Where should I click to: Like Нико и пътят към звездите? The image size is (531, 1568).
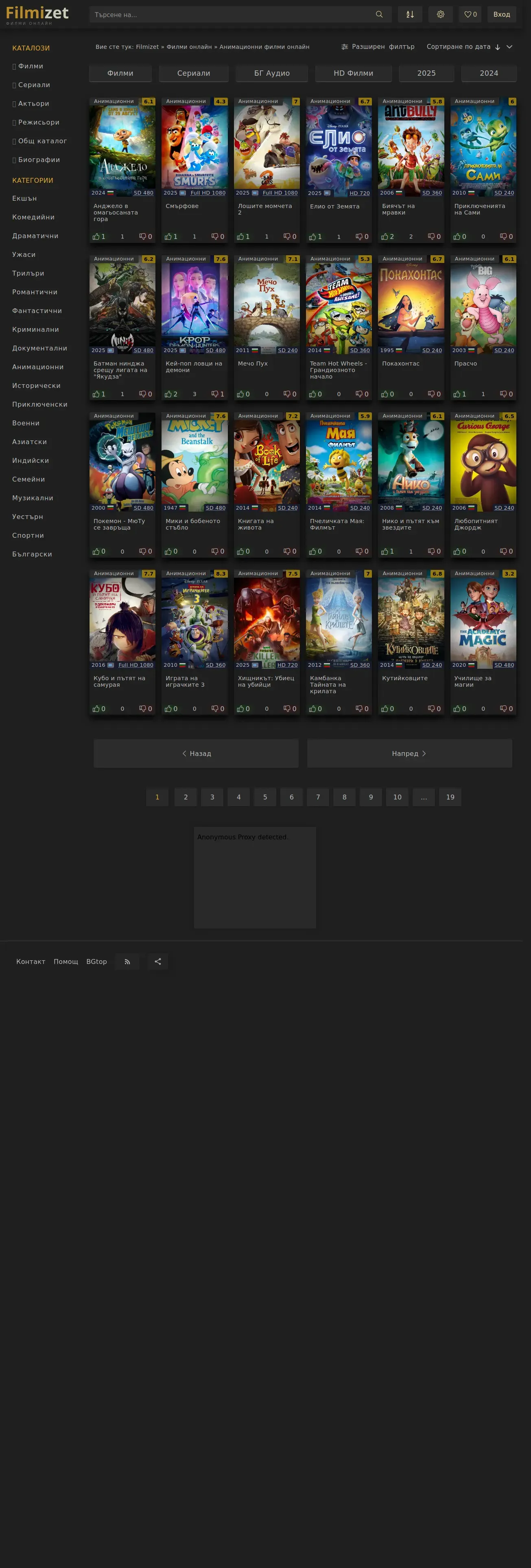[387, 552]
